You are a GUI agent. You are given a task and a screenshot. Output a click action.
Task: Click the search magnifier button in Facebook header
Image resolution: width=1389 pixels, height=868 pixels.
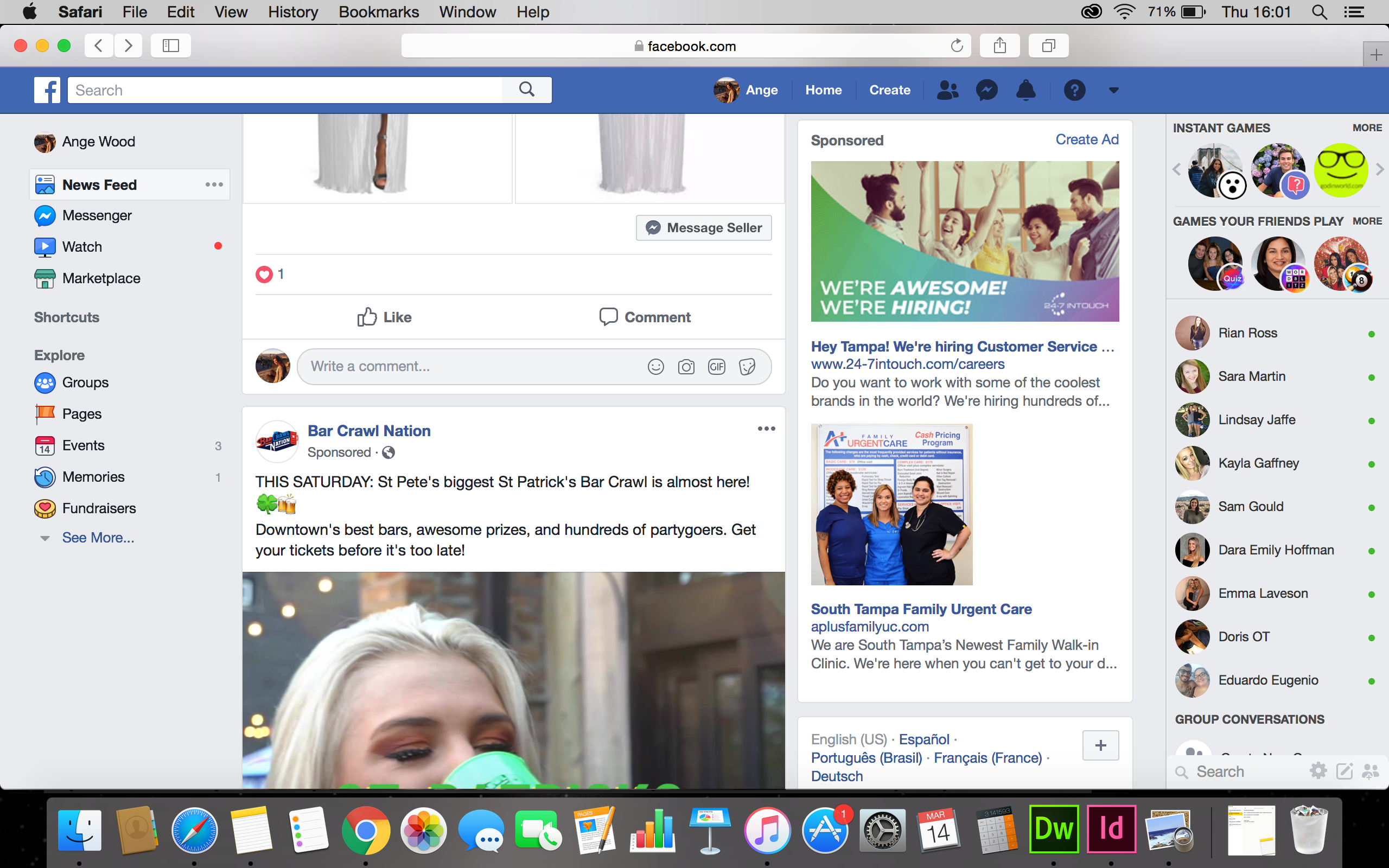526,90
